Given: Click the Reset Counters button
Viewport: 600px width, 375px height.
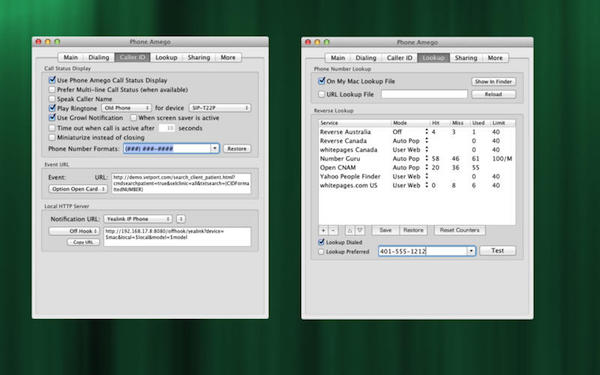Looking at the screenshot, I should [x=460, y=230].
